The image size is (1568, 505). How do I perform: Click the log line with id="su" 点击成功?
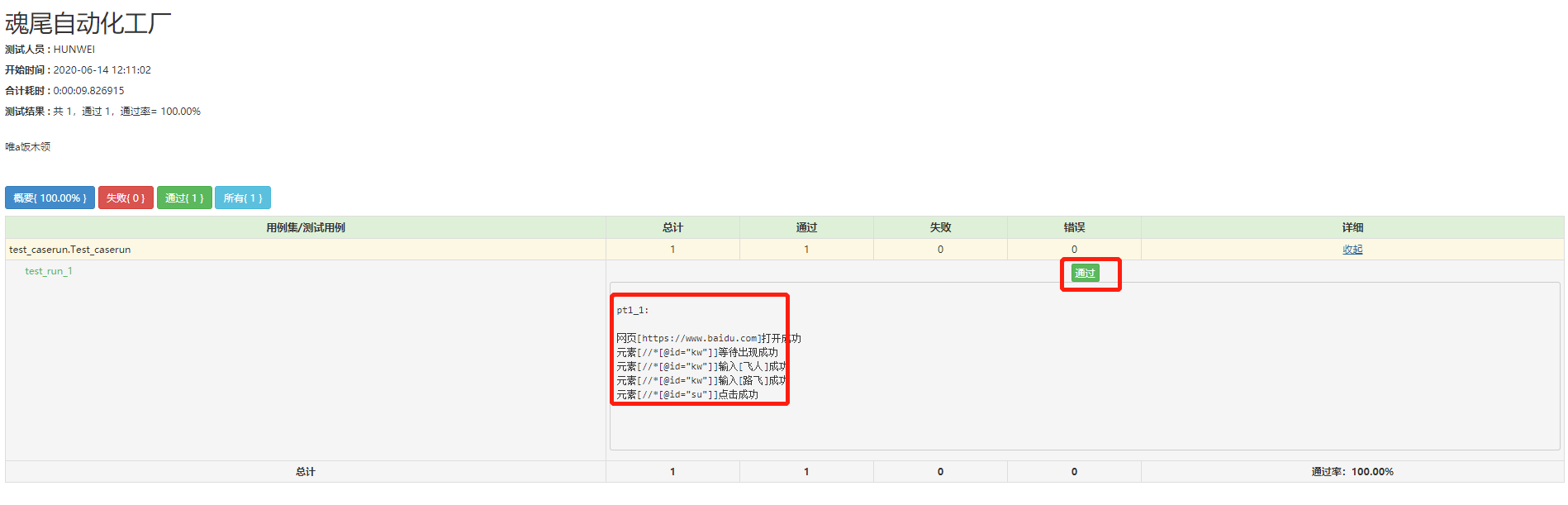click(687, 394)
